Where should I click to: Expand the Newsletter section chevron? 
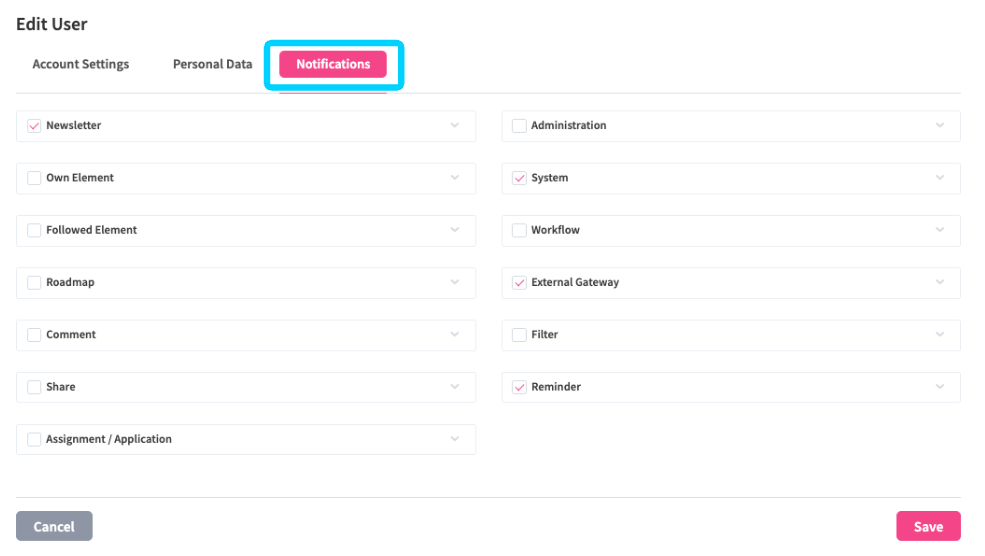click(x=455, y=126)
